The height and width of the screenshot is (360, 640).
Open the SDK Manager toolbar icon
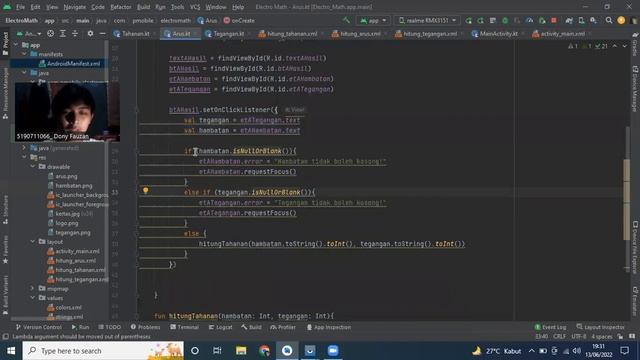coord(593,20)
